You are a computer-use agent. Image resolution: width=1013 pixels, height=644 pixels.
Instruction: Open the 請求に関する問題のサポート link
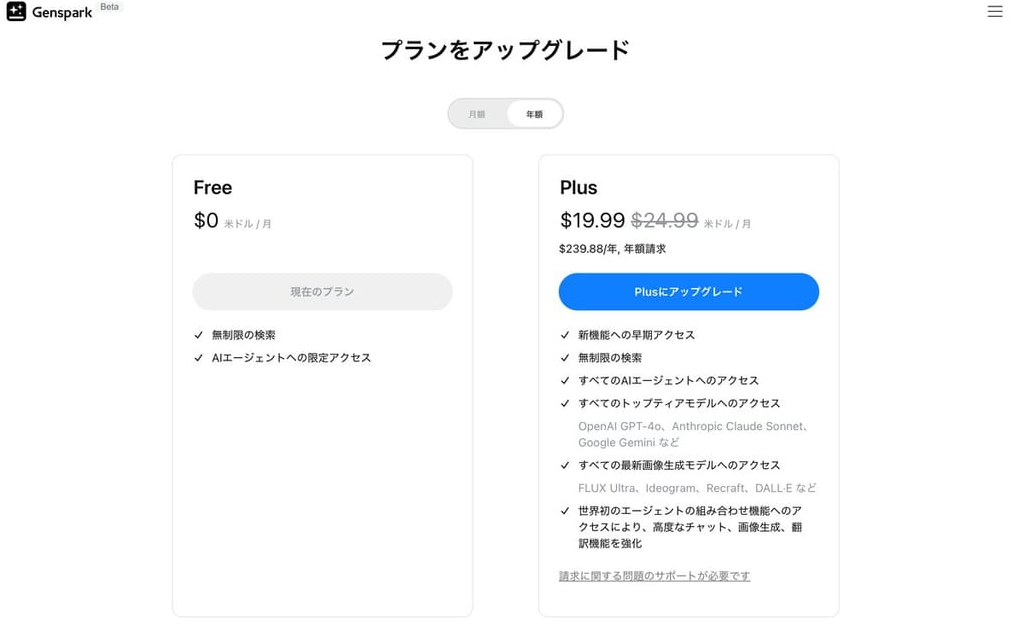(x=654, y=576)
